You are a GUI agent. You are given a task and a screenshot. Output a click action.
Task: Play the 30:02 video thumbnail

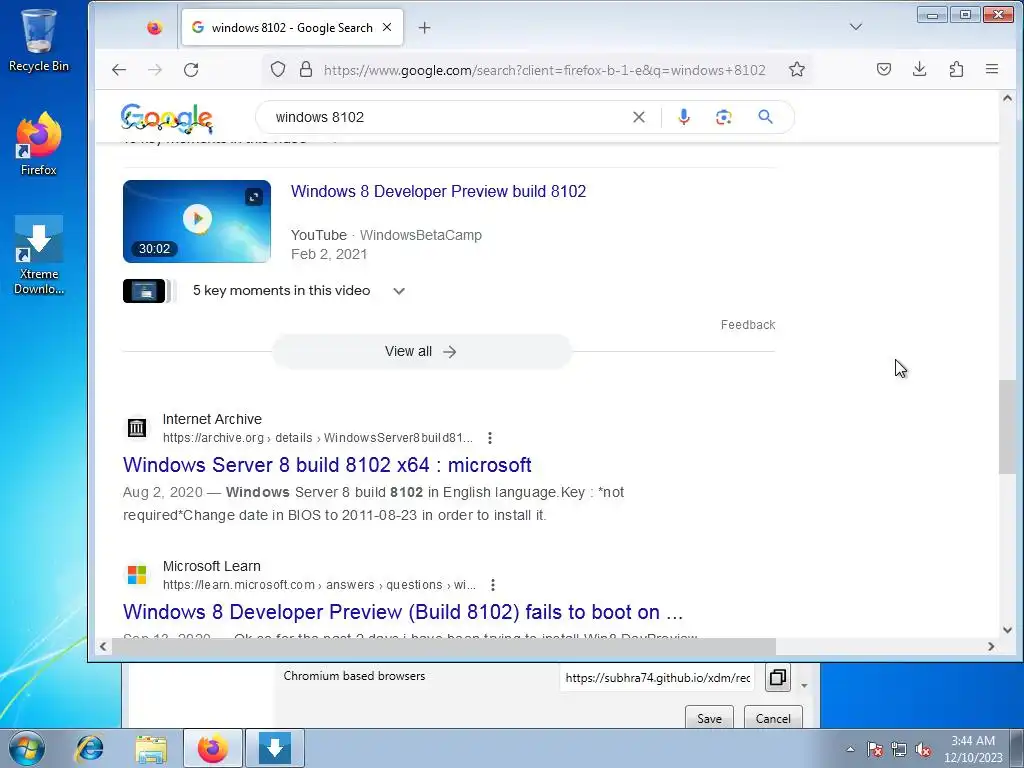pos(197,221)
